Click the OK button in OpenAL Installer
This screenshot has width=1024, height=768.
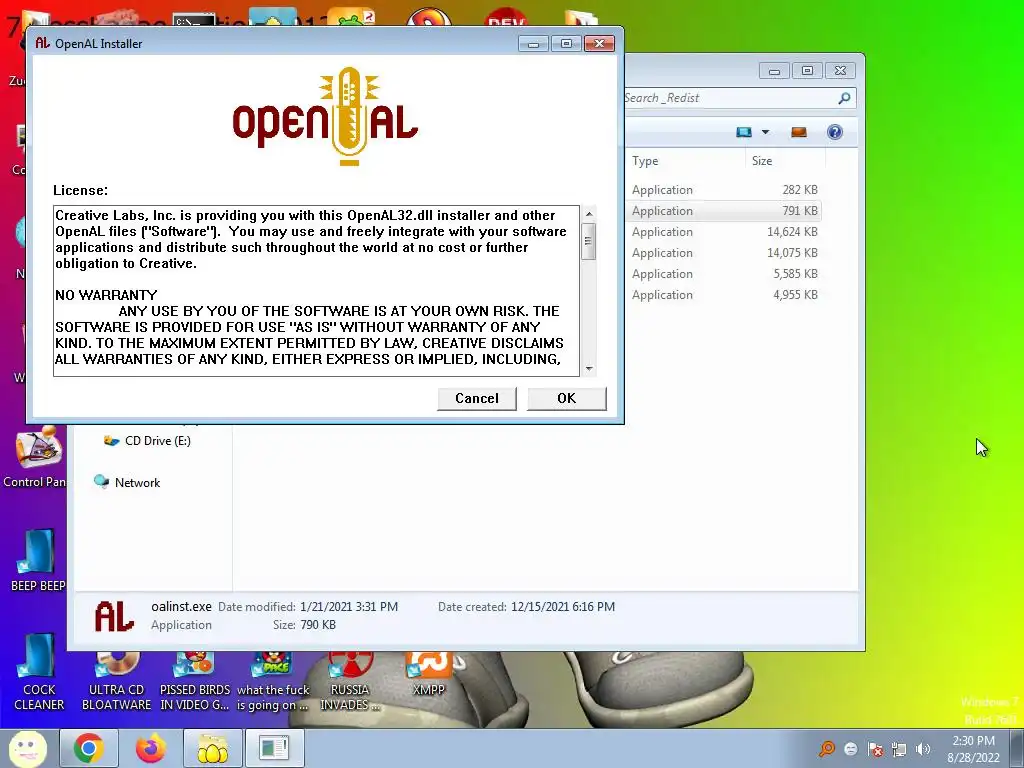click(x=566, y=398)
